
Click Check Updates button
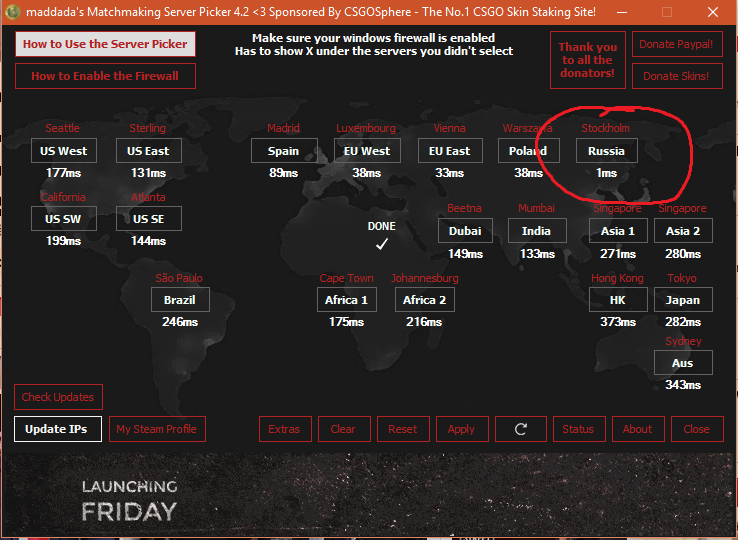point(58,397)
